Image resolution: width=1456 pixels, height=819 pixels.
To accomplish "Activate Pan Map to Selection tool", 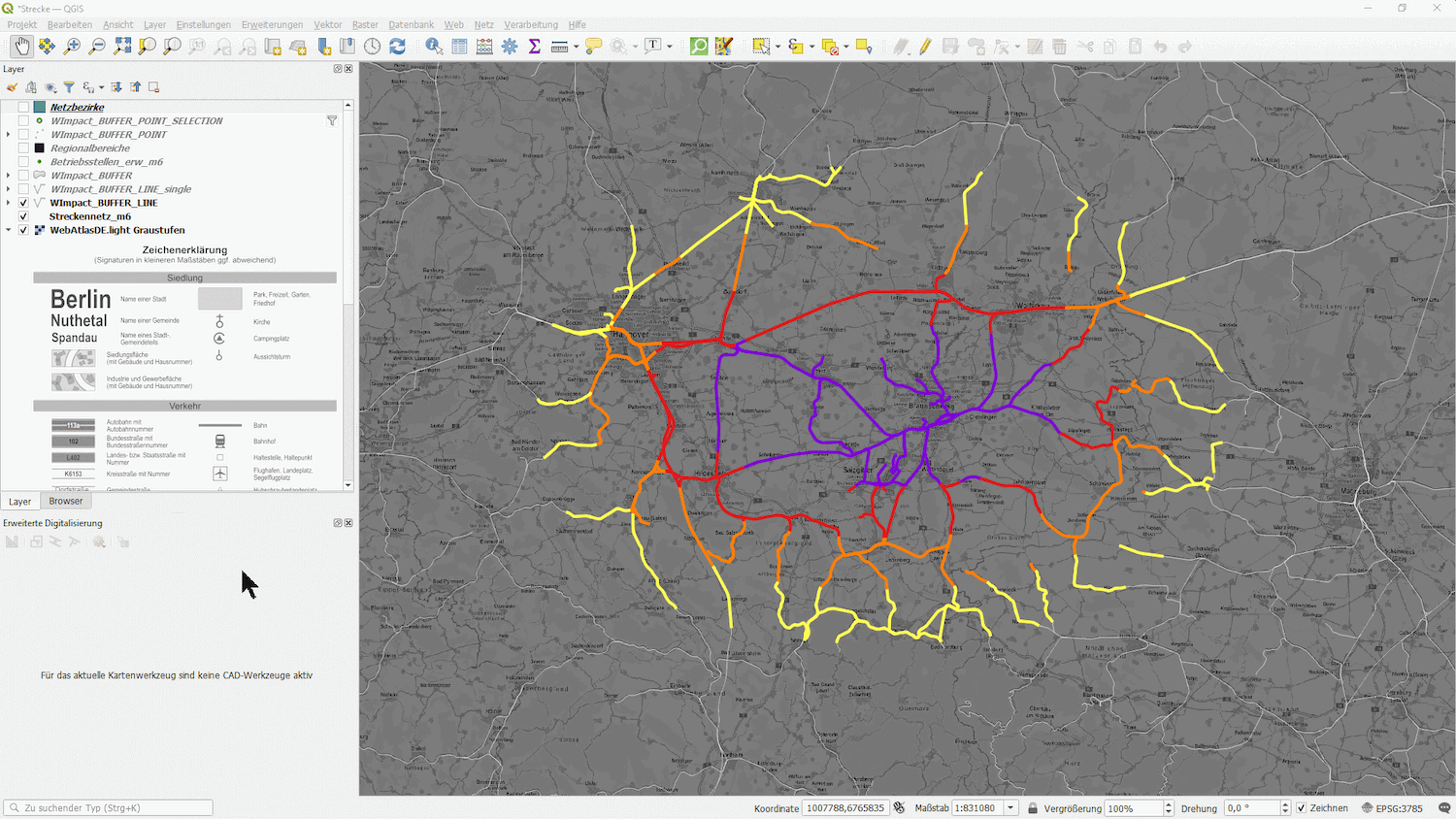I will pos(47,46).
